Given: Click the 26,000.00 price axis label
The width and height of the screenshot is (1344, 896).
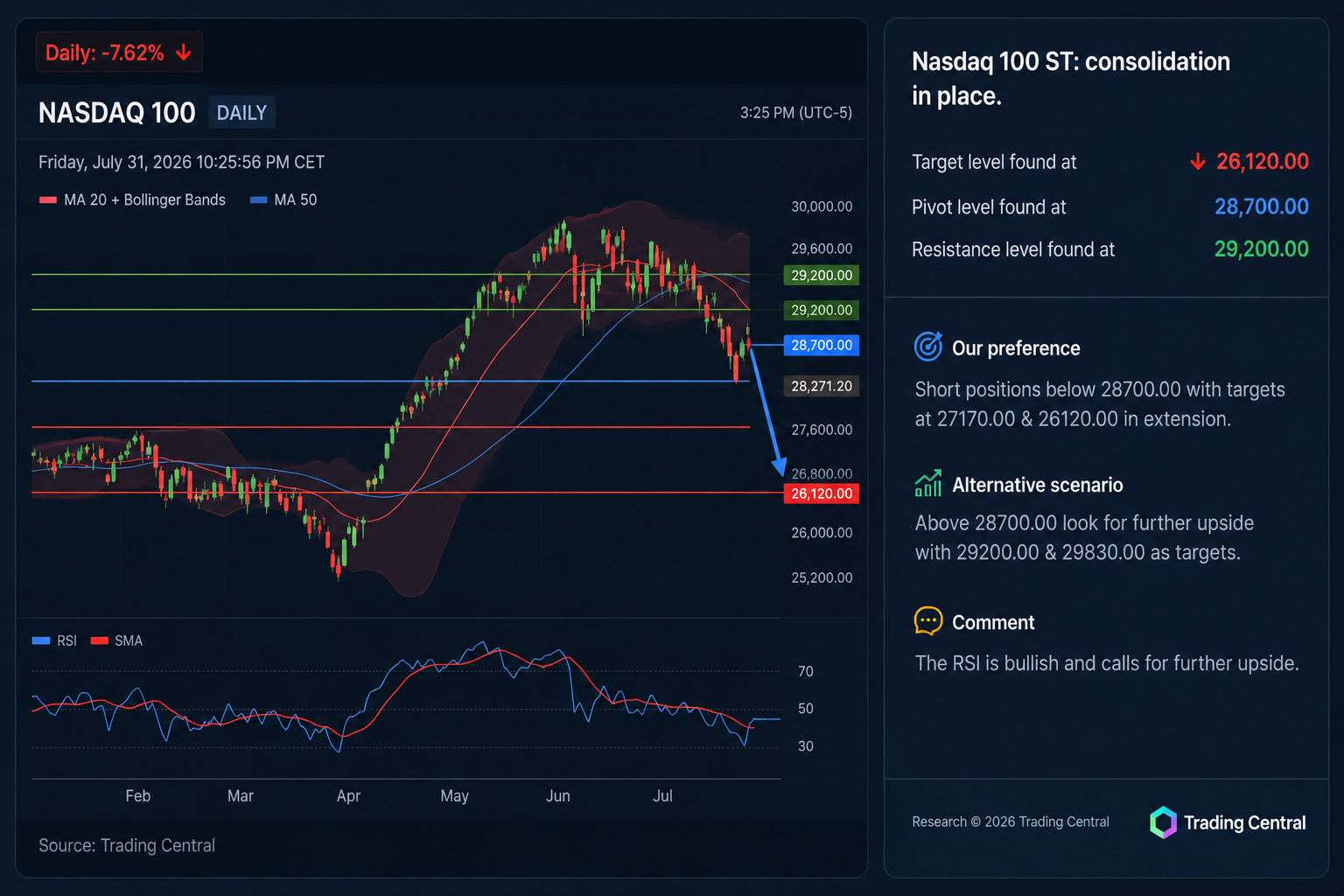Looking at the screenshot, I should (x=822, y=533).
